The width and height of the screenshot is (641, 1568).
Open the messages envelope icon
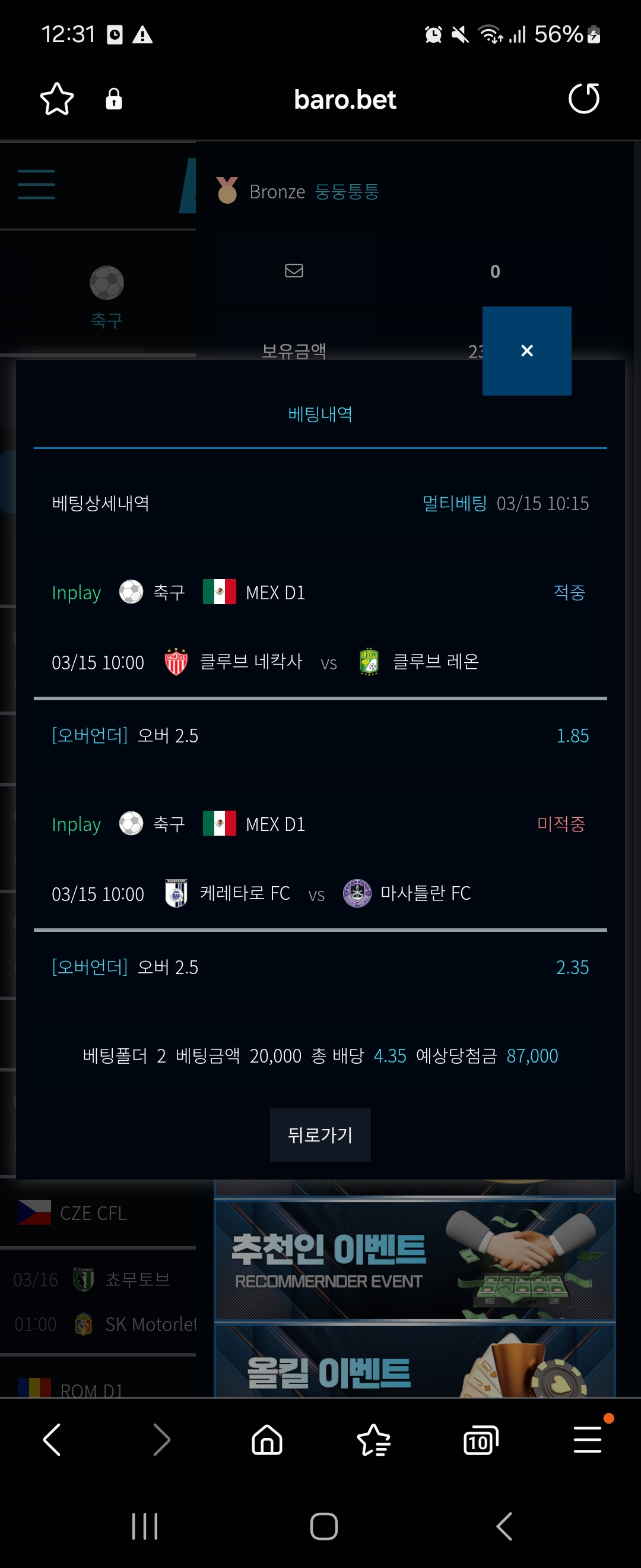click(294, 270)
